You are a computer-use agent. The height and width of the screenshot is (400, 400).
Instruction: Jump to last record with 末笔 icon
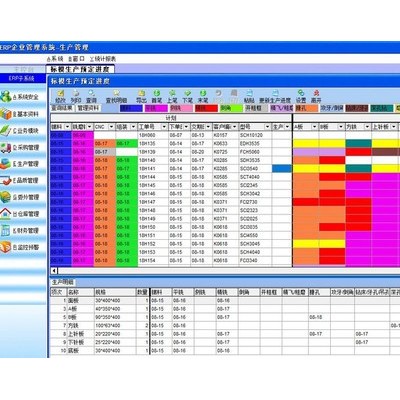[203, 96]
